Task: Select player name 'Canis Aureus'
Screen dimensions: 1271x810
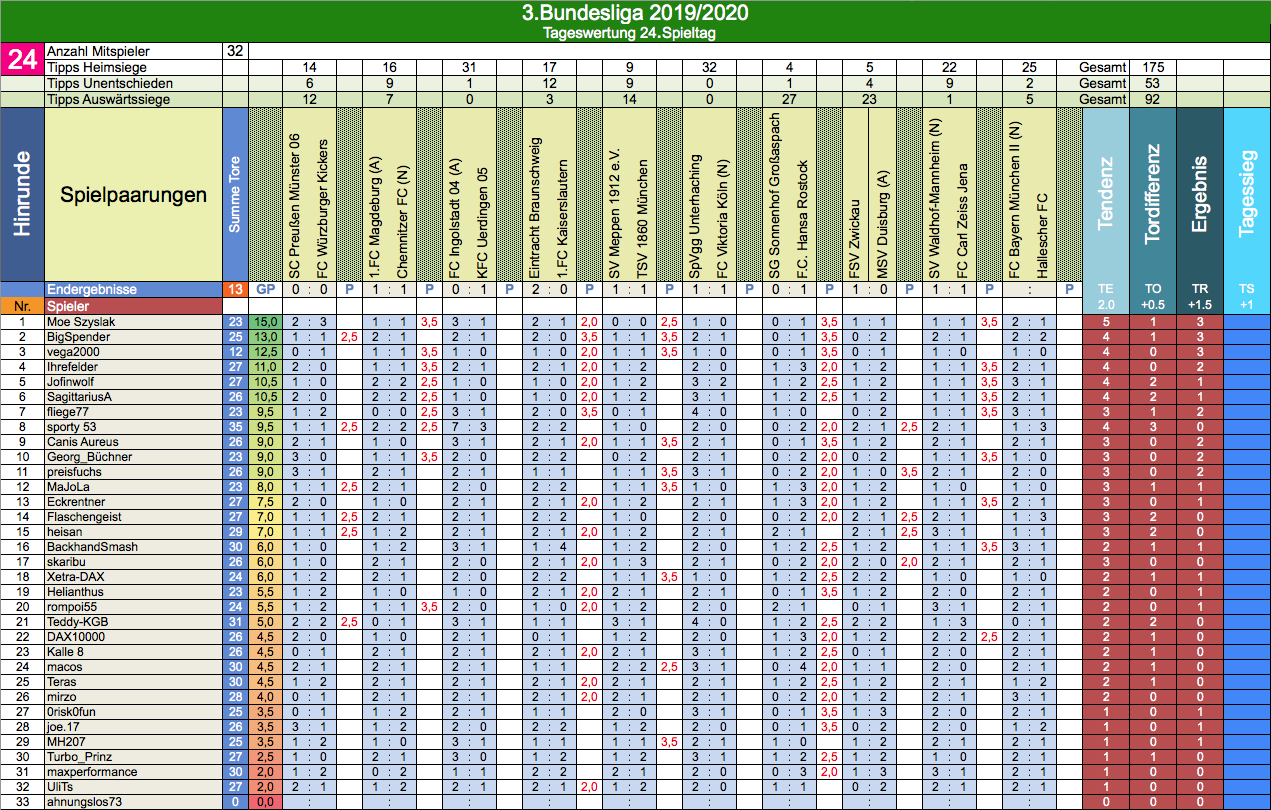Action: (83, 442)
